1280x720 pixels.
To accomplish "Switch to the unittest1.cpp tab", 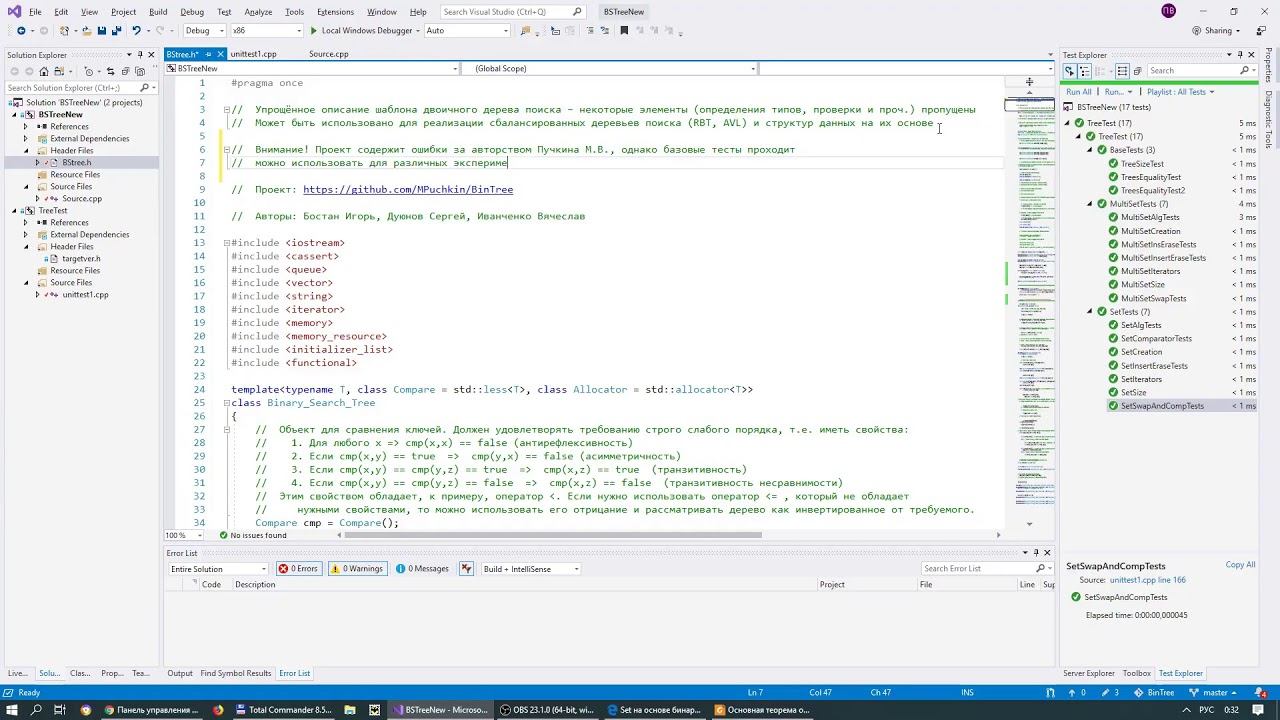I will point(253,54).
